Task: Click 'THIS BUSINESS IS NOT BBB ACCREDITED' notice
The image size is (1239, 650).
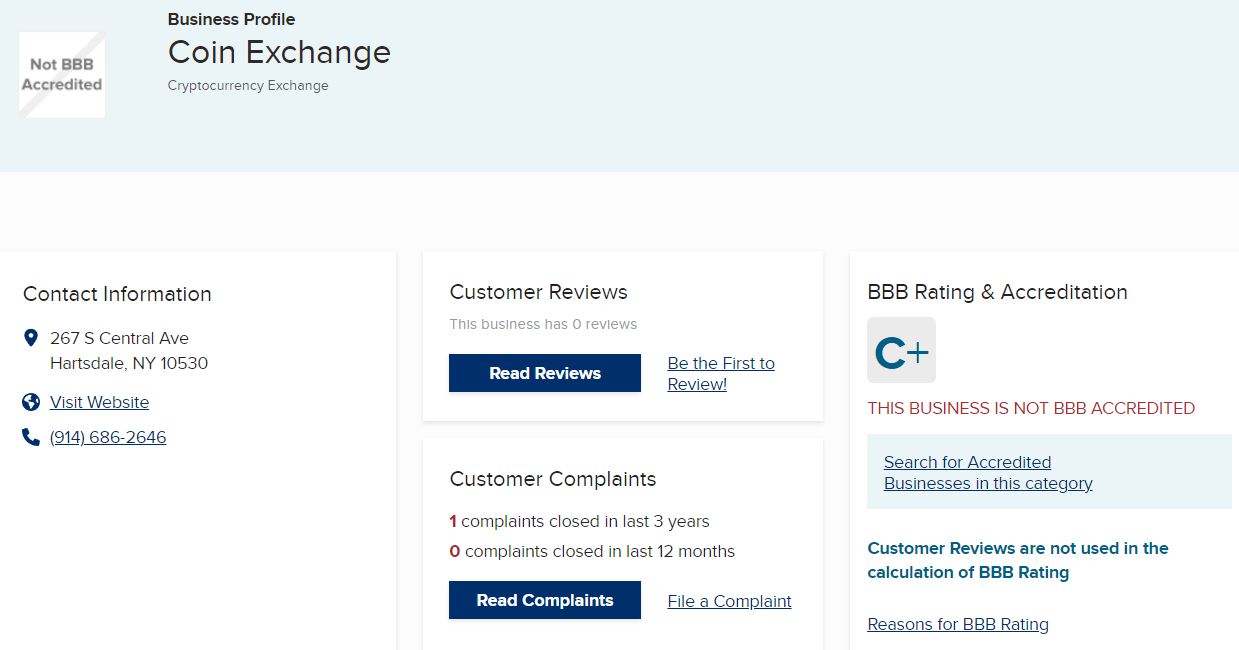Action: (x=1031, y=408)
